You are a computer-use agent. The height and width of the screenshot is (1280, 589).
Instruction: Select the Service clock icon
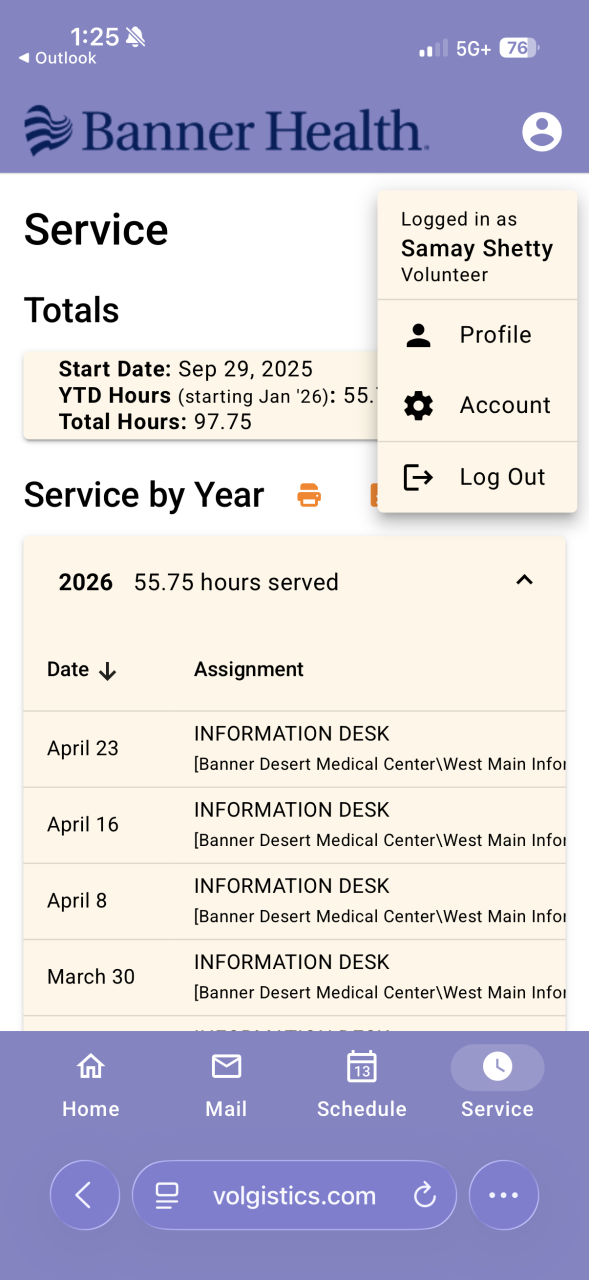click(497, 1067)
